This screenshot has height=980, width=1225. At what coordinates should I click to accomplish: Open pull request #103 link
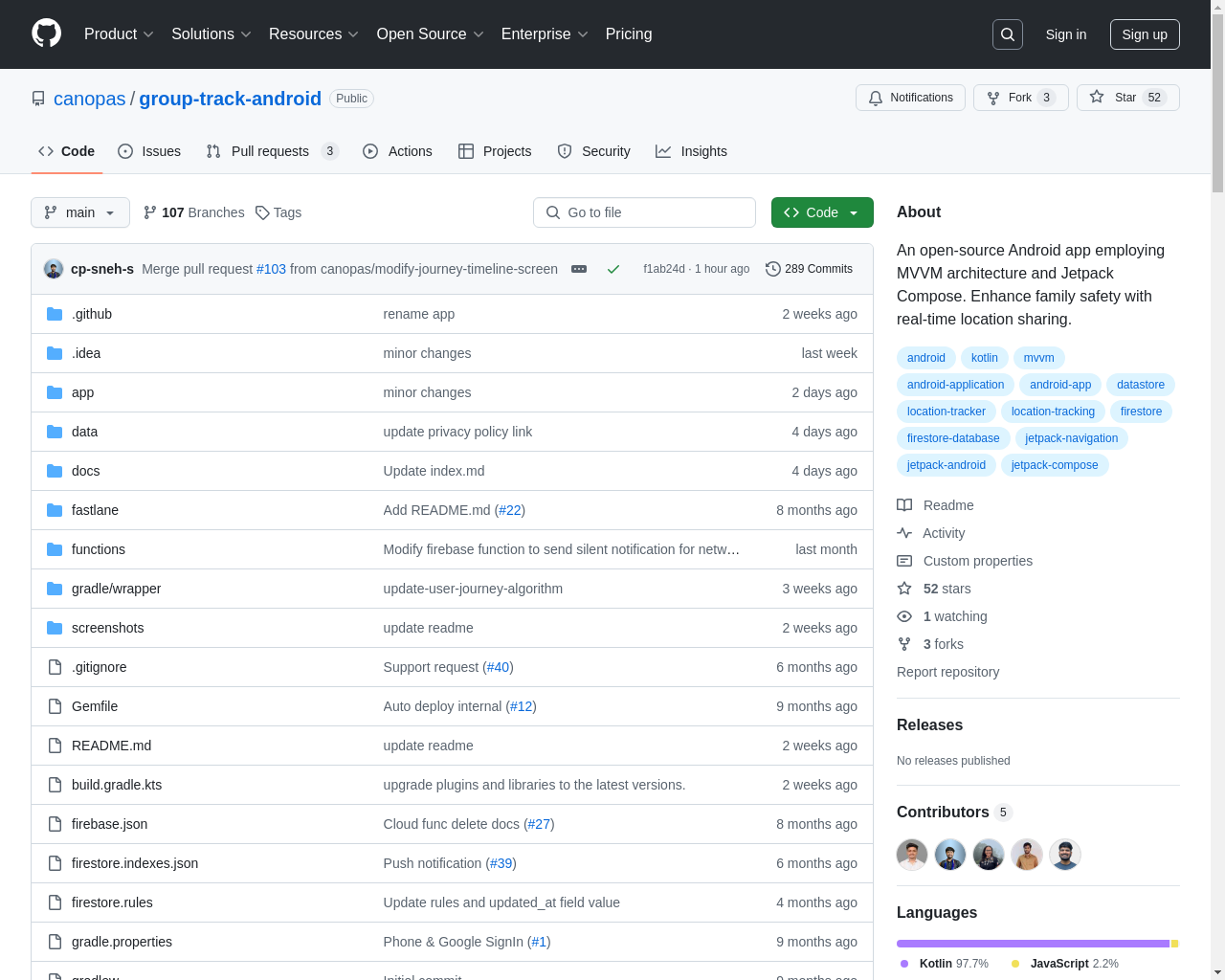coord(272,269)
